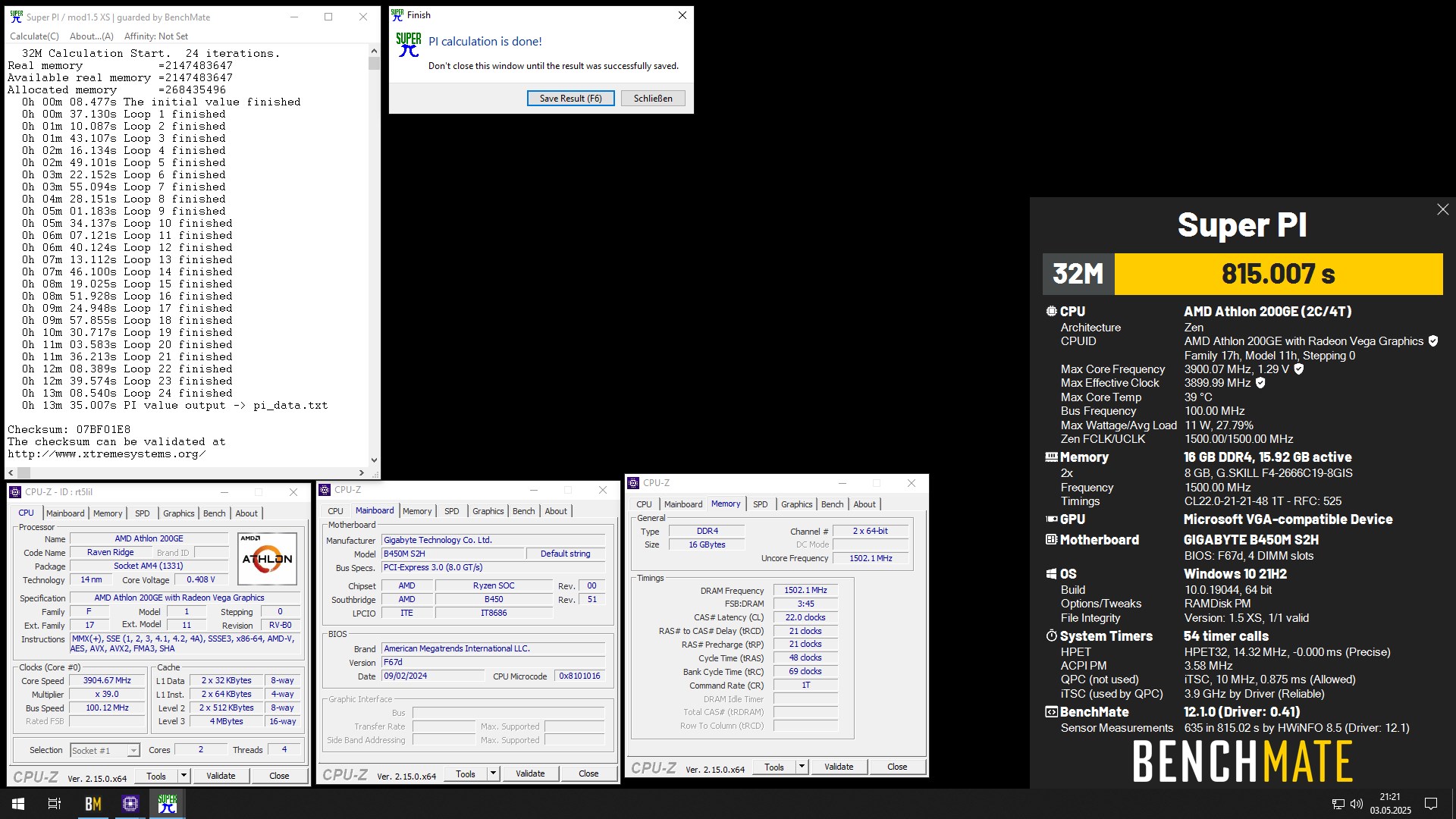Click Tools button in Memory CPU-Z window
Image resolution: width=1456 pixels, height=819 pixels.
click(x=774, y=767)
